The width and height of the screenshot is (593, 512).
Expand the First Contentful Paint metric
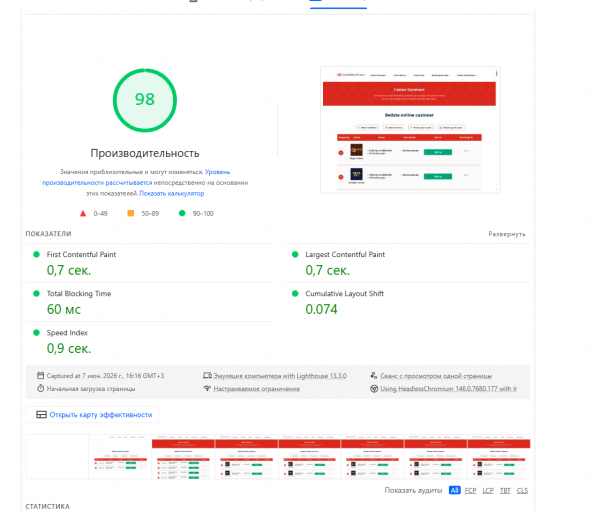point(149,263)
